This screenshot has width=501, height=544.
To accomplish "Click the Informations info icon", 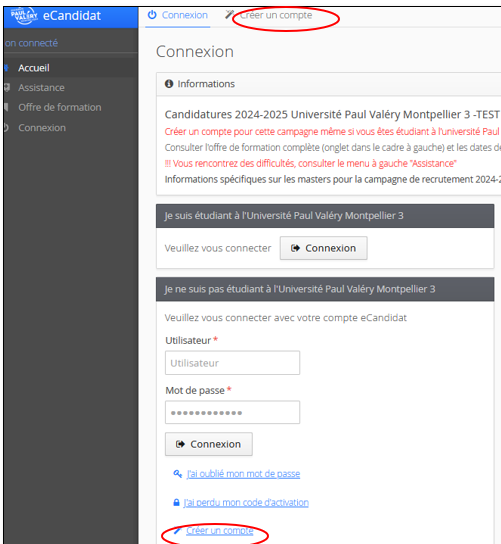I will (x=169, y=84).
